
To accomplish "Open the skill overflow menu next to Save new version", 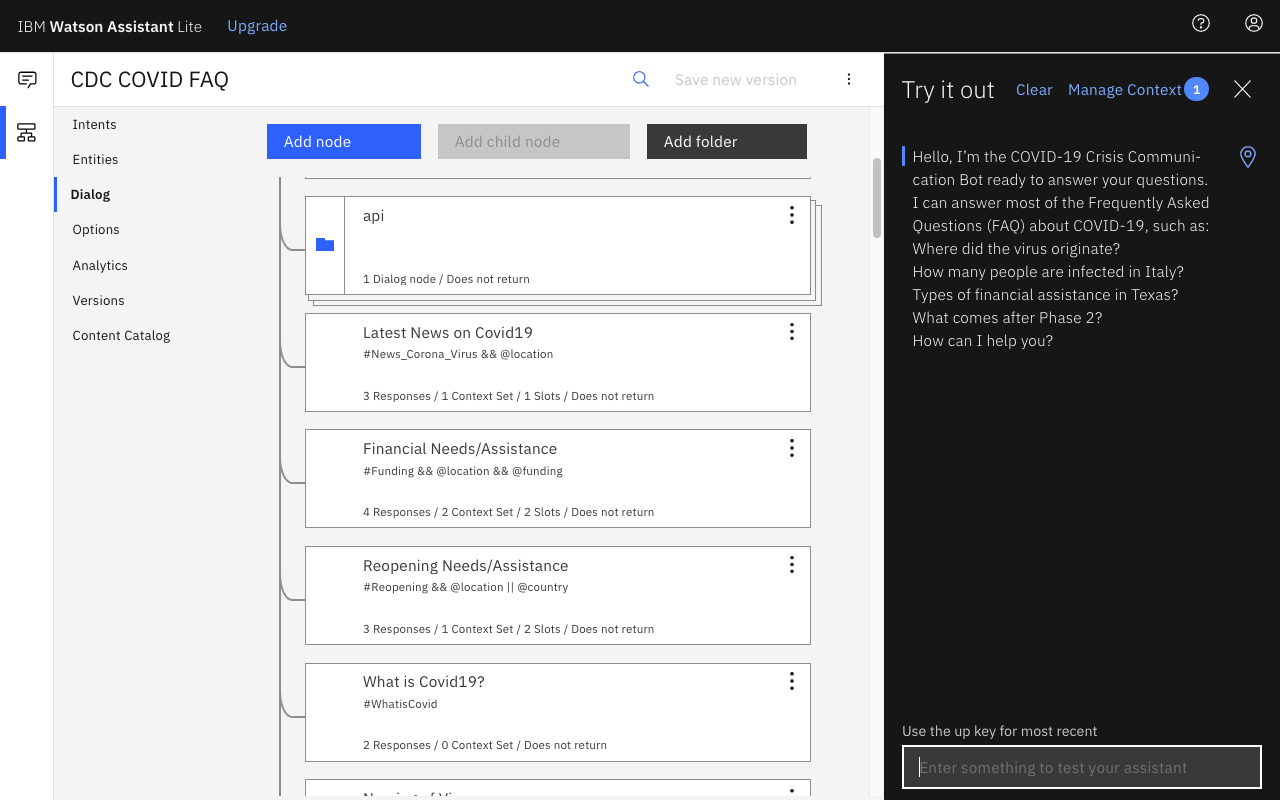I will (x=849, y=79).
